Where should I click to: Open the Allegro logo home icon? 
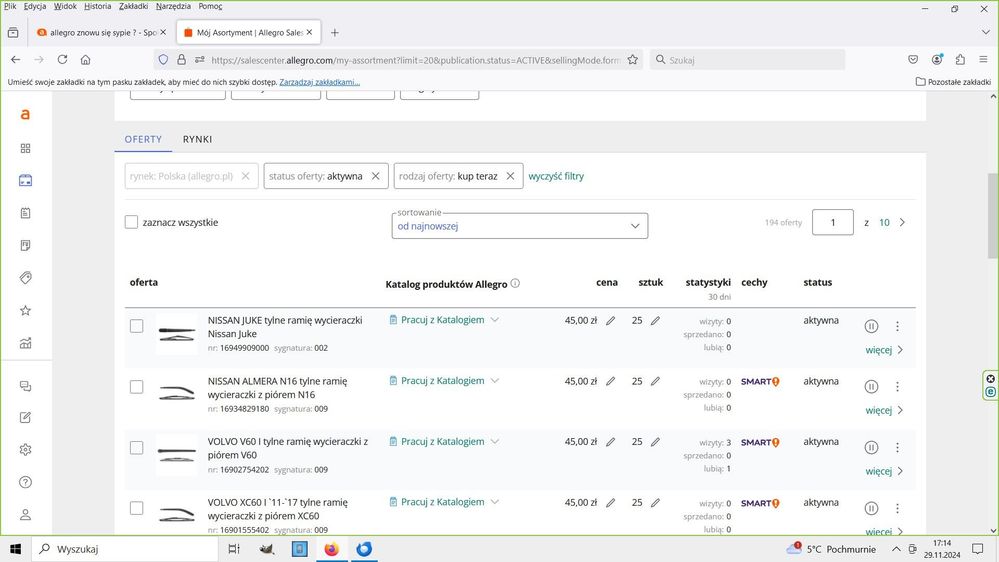pyautogui.click(x=25, y=115)
